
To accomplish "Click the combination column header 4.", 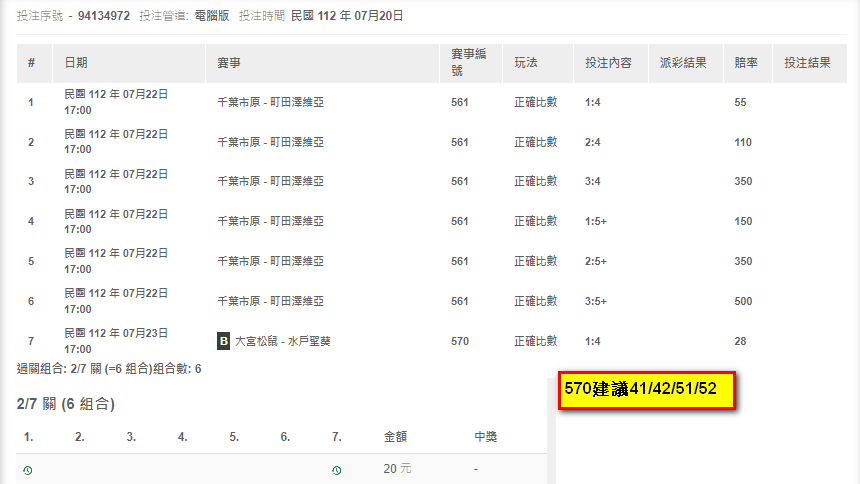I will 183,437.
